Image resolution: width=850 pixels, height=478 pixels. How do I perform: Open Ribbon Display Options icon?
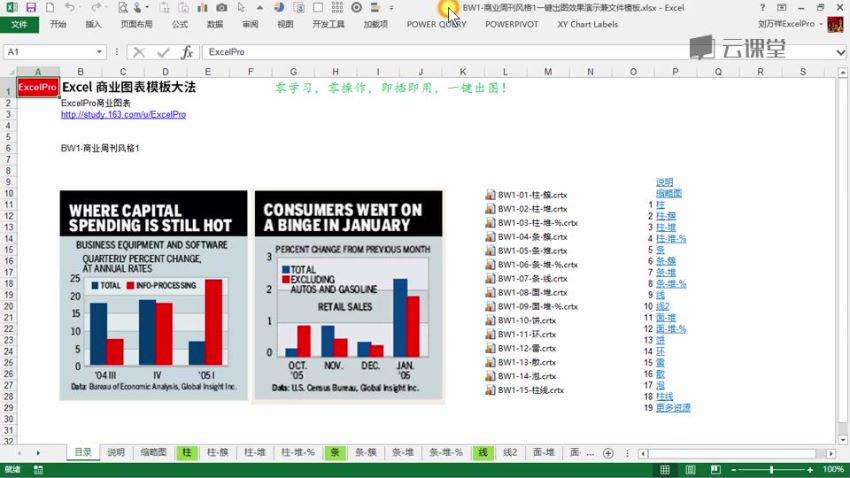[782, 8]
